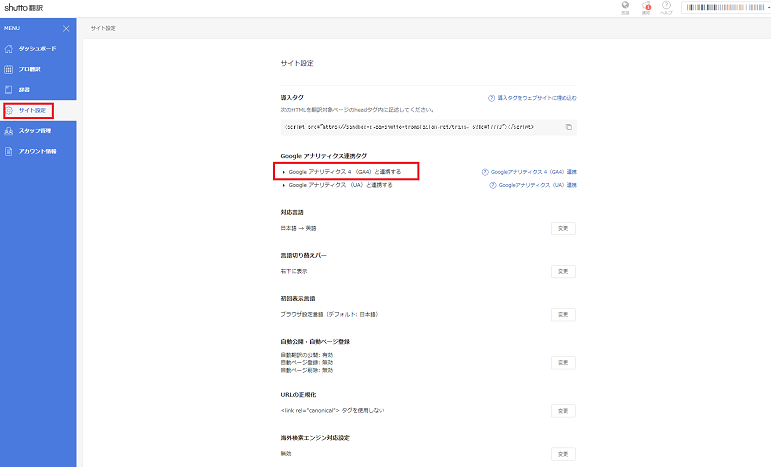The width and height of the screenshot is (780, 467).
Task: Click 変更 button for 初回表示言語
Action: point(563,315)
